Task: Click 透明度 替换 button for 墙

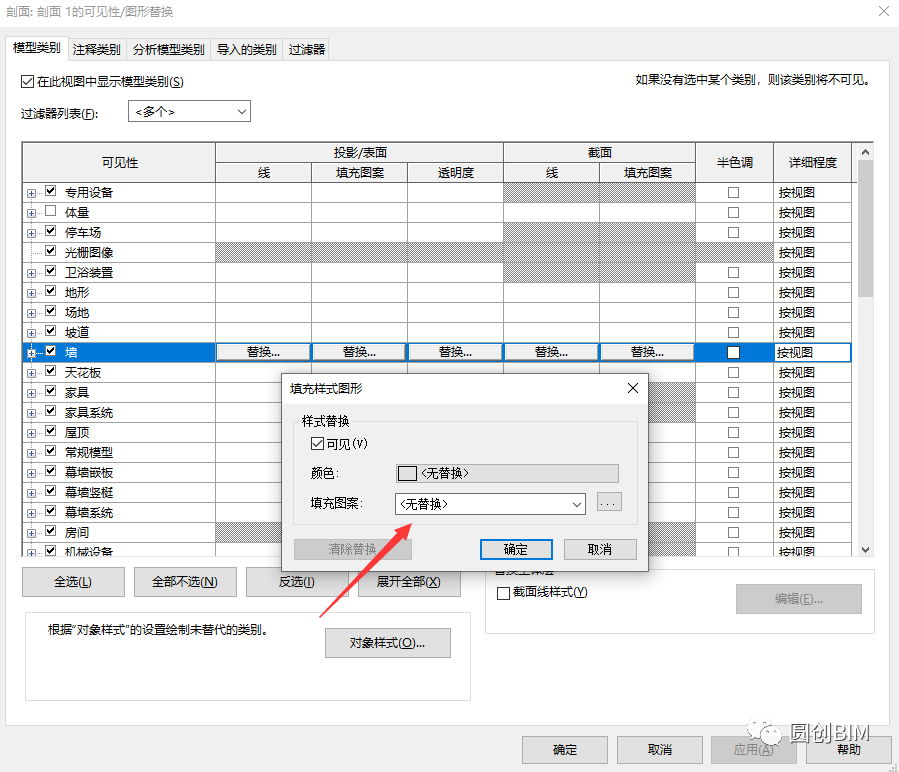Action: 455,352
